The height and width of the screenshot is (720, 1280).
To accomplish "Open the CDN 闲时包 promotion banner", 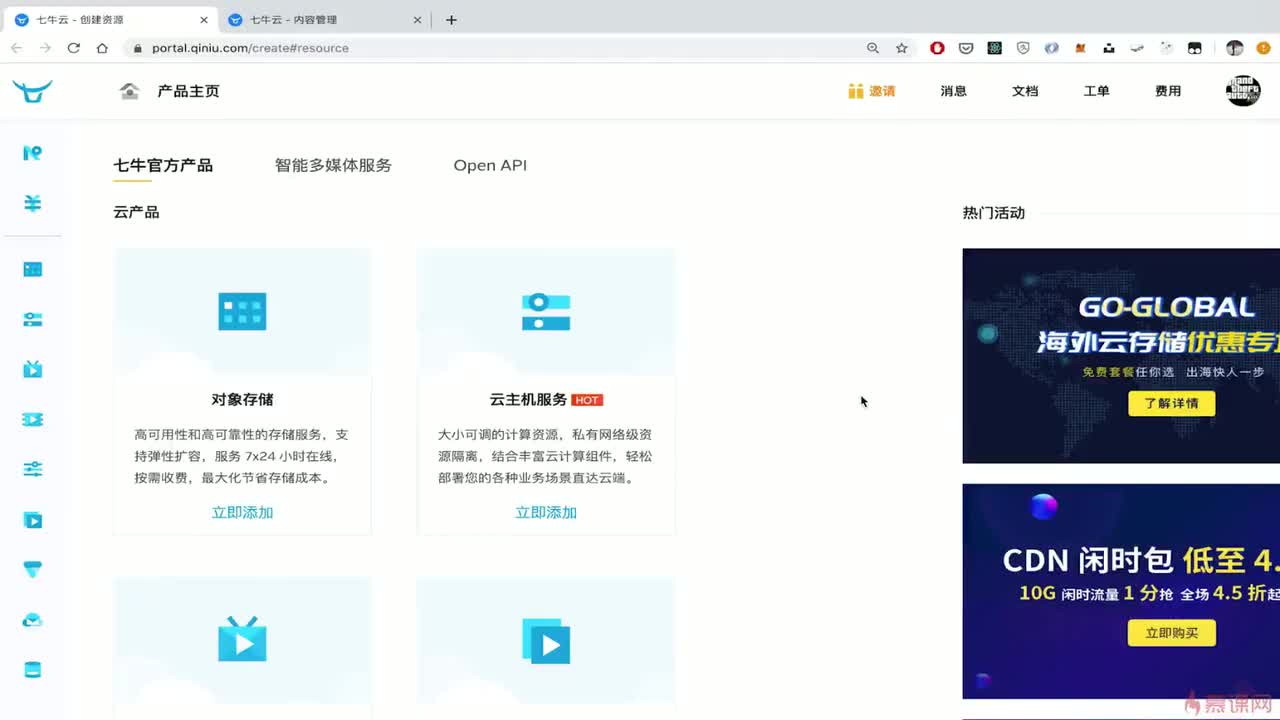I will 1121,591.
